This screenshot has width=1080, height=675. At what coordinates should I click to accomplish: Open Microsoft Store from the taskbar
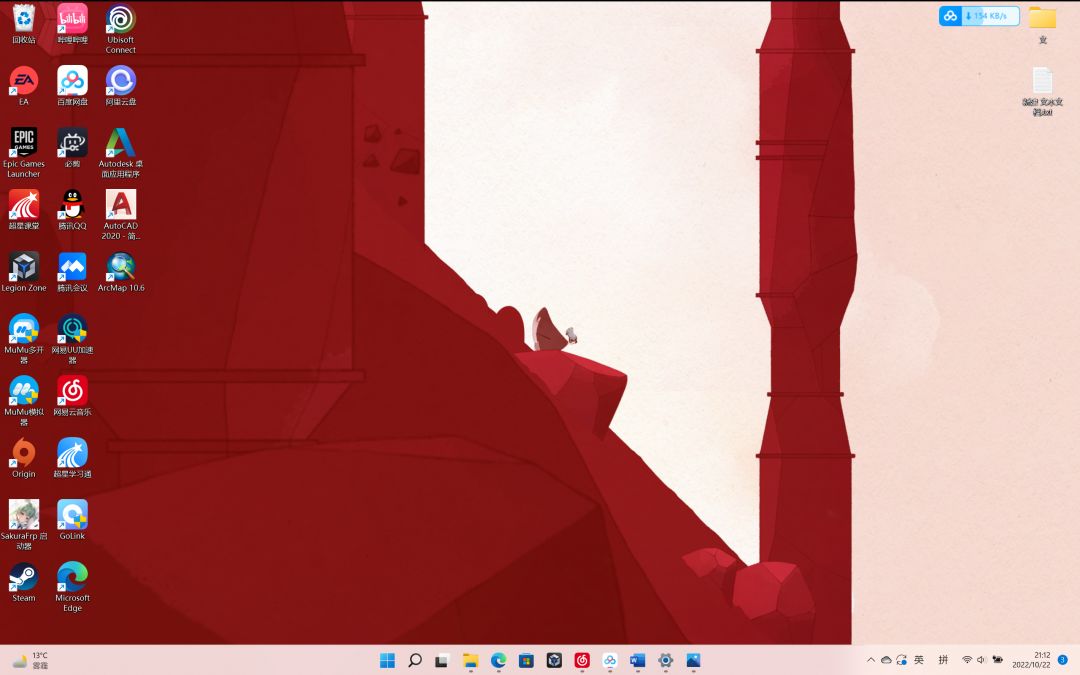(x=526, y=661)
